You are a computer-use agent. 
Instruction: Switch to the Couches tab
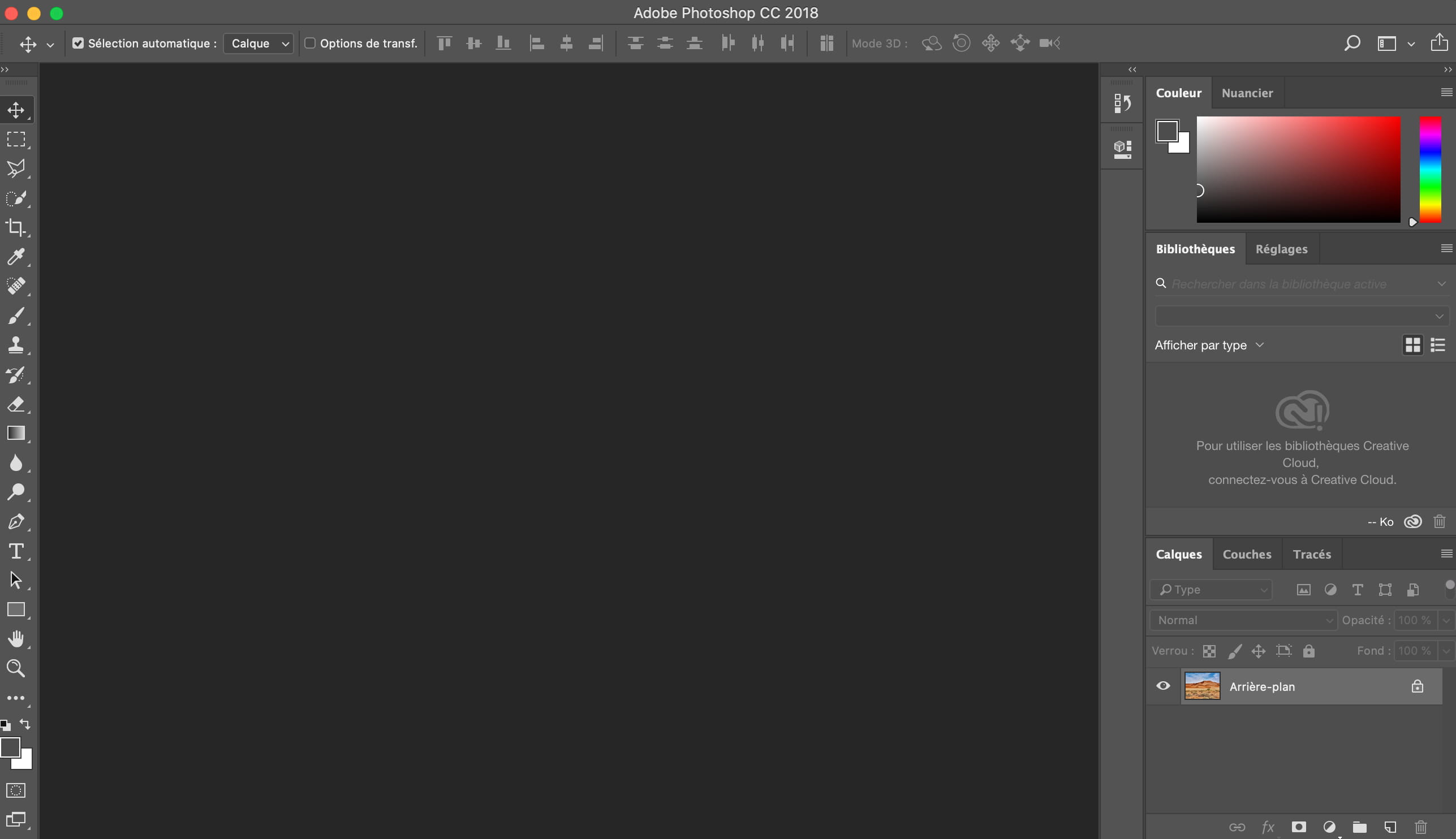coord(1247,553)
